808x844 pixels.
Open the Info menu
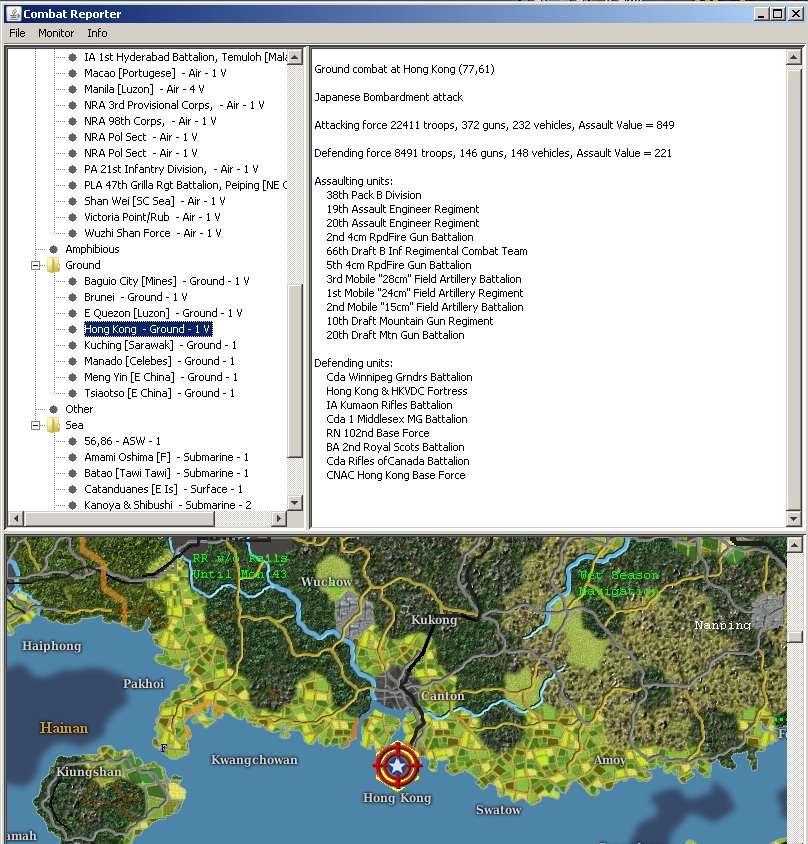coord(97,33)
